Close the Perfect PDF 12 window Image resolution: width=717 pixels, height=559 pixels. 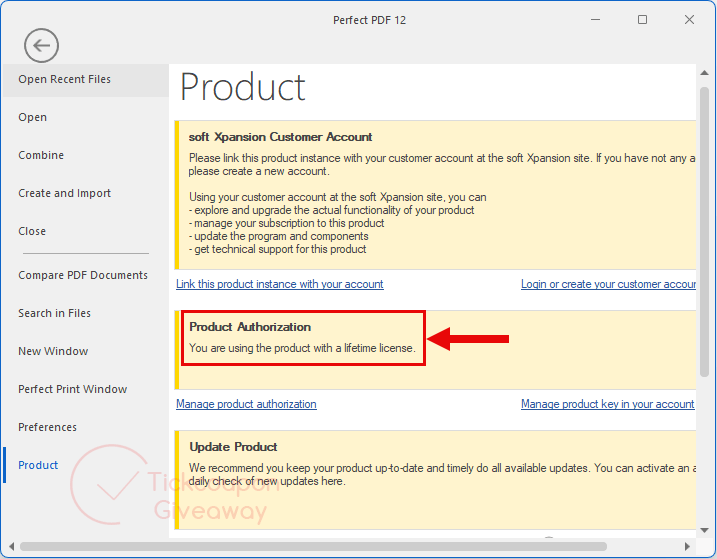coord(690,20)
